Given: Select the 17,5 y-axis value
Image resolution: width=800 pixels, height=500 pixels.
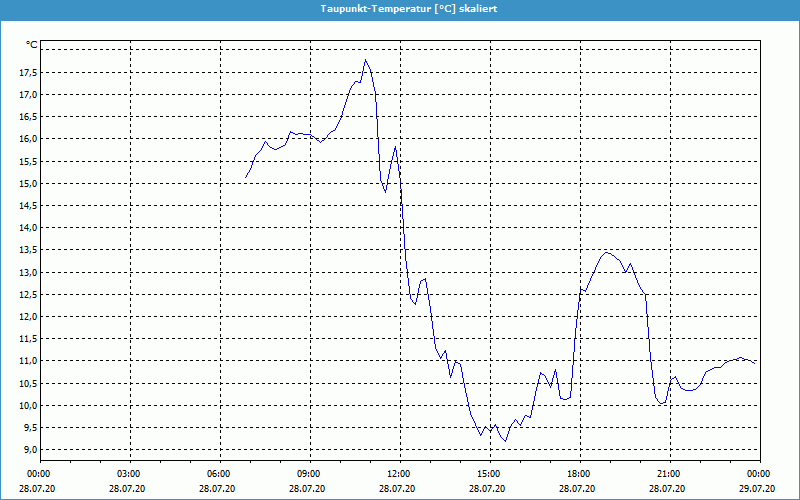Looking at the screenshot, I should click(28, 72).
